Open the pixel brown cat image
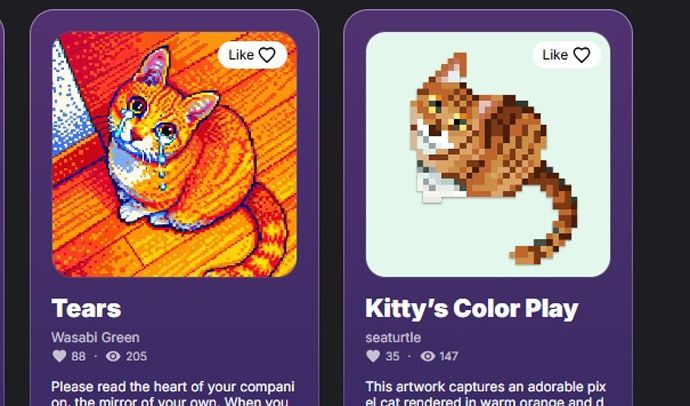The width and height of the screenshot is (690, 406). coord(488,154)
